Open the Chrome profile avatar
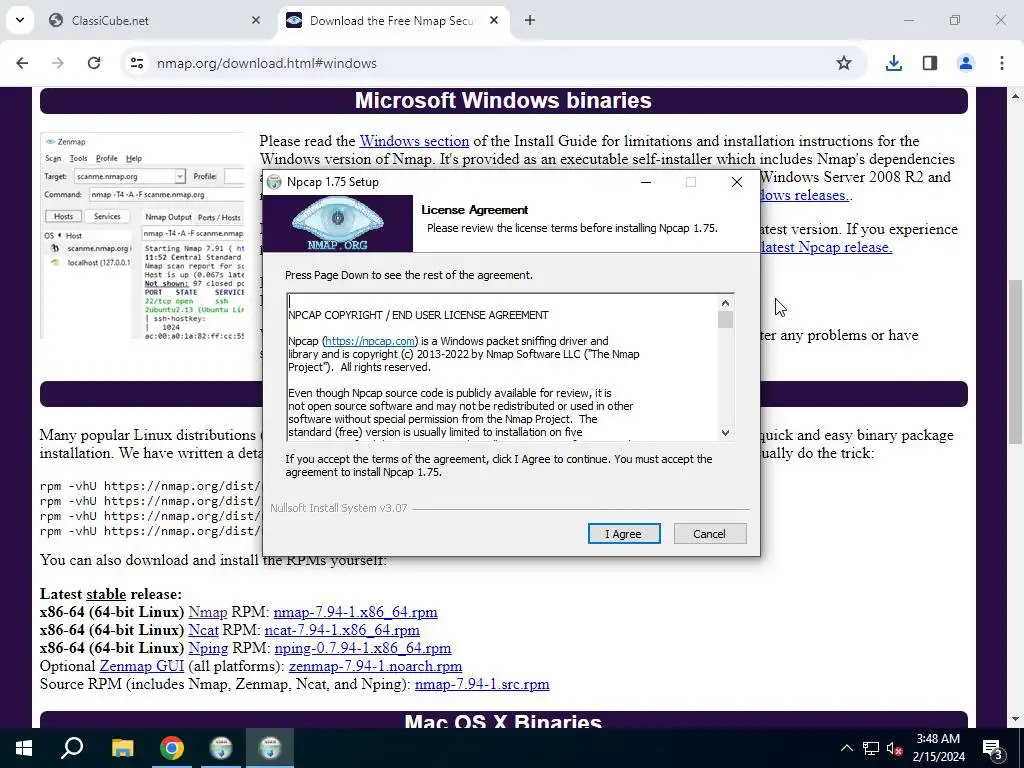 (x=966, y=63)
